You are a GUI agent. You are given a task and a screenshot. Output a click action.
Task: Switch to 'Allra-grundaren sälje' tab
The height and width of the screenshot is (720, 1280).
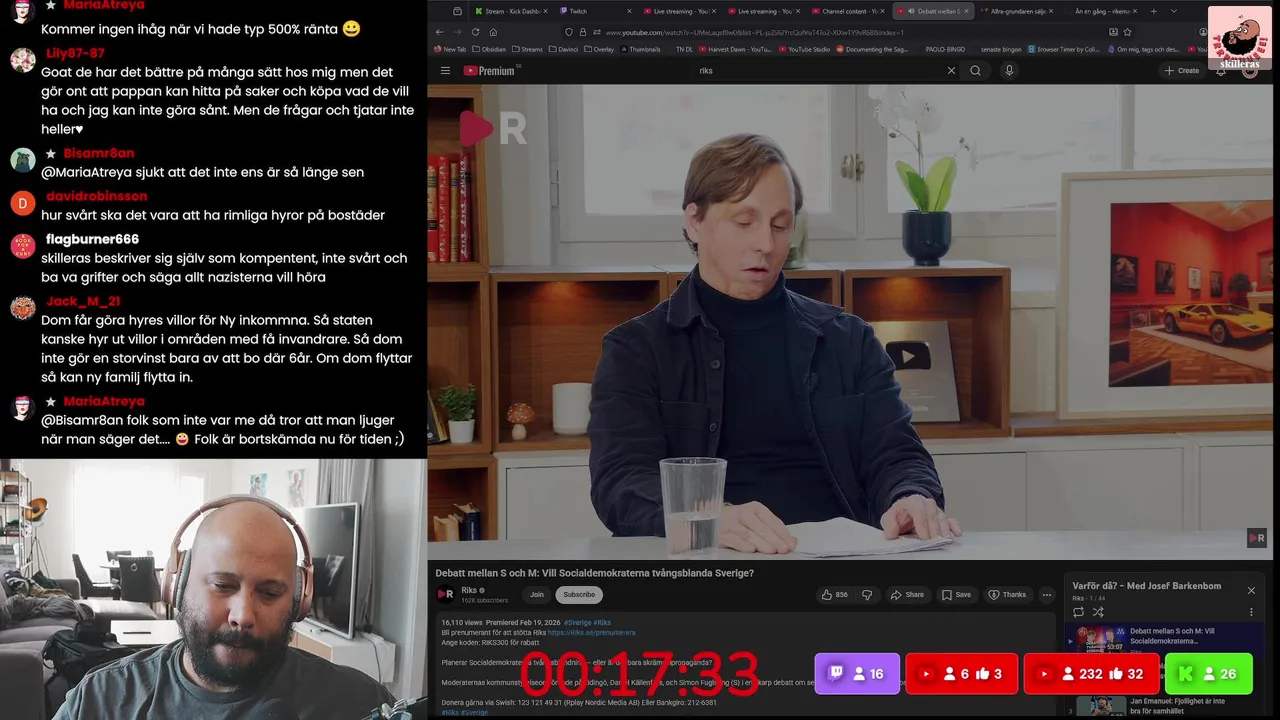tap(1015, 11)
